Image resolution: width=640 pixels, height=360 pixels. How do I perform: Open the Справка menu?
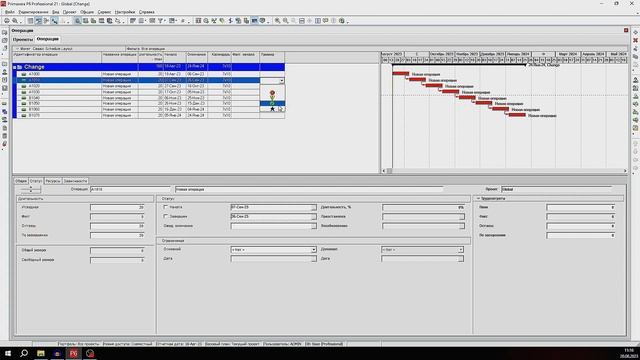pyautogui.click(x=147, y=12)
